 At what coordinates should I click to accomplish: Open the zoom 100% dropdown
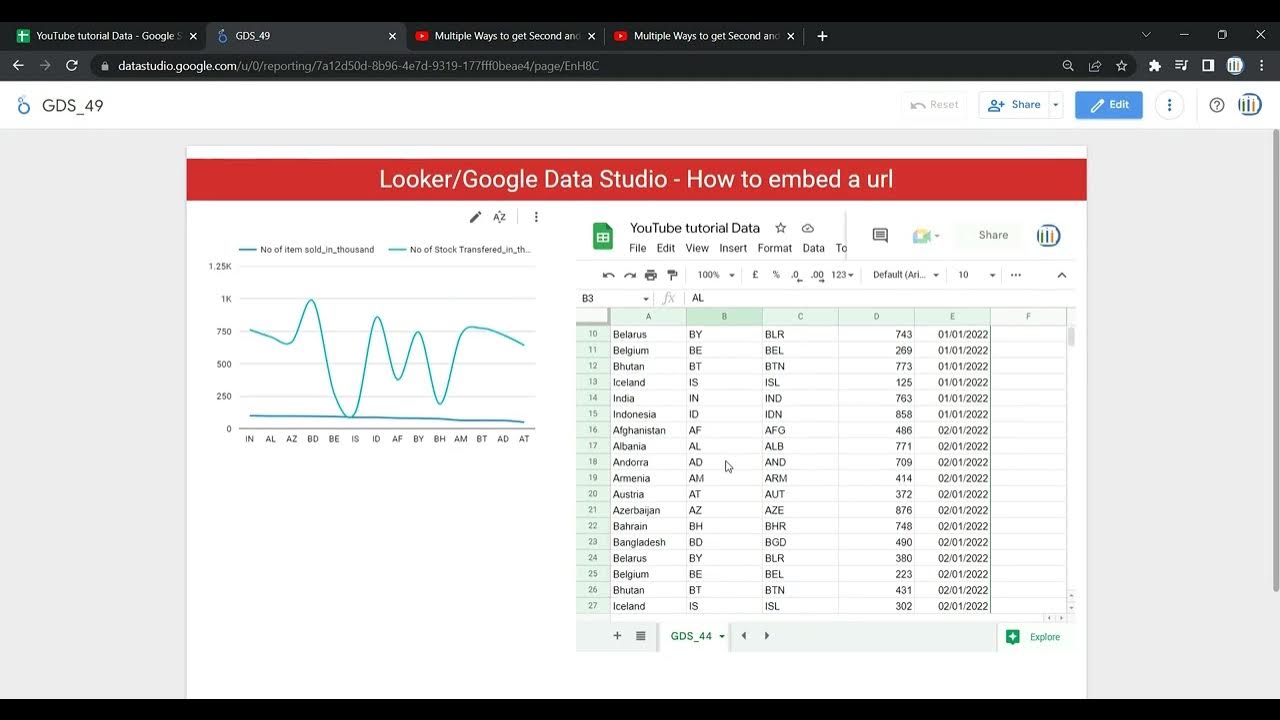pos(716,275)
